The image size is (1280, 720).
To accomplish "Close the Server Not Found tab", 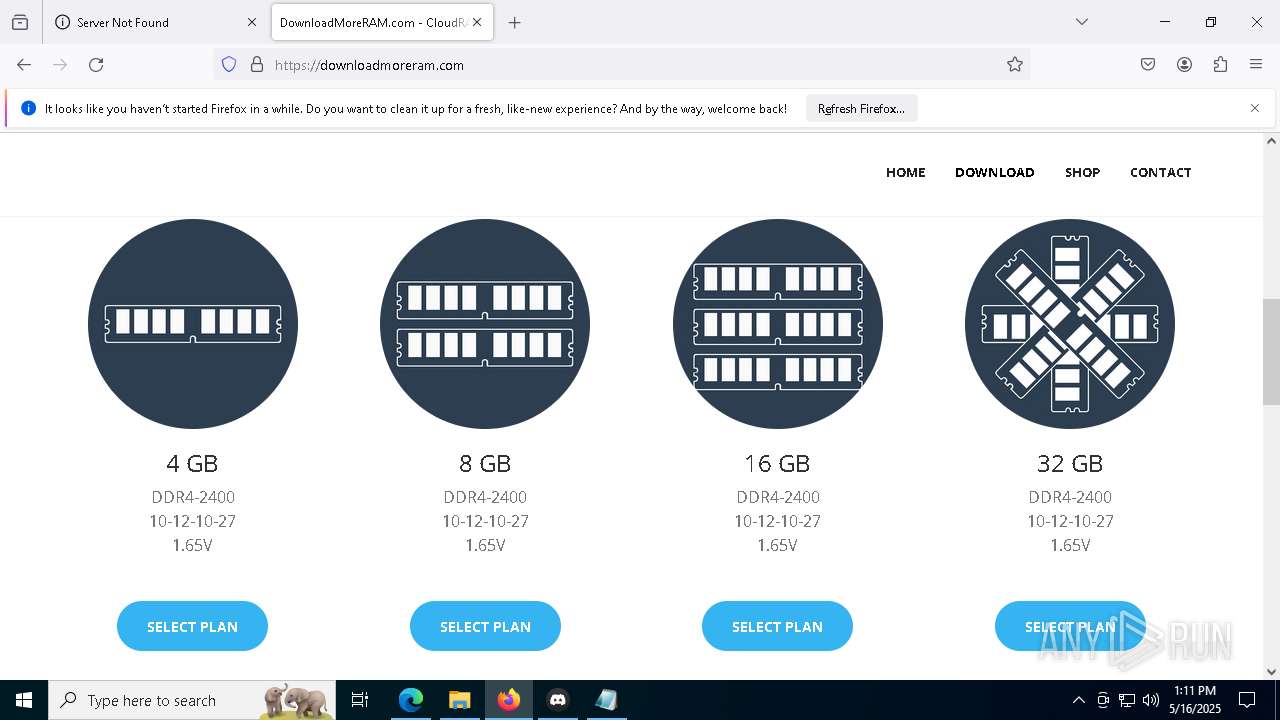I will pyautogui.click(x=252, y=22).
